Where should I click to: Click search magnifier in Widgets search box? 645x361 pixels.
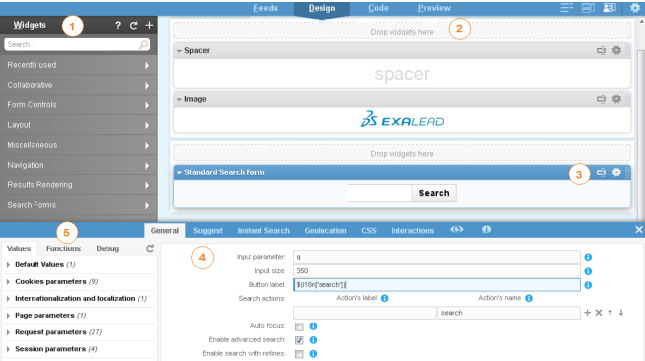144,44
